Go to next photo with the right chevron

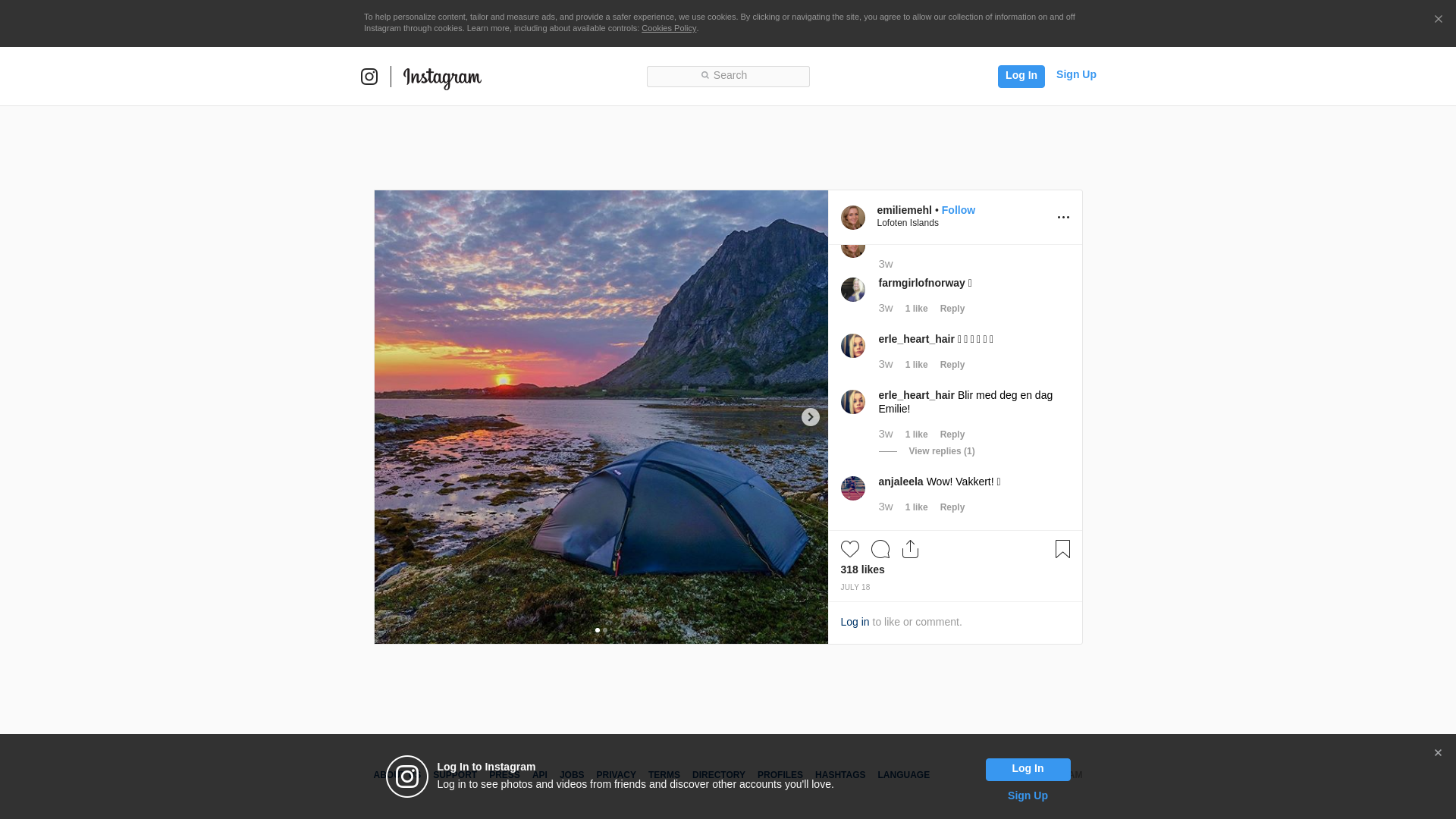811,417
